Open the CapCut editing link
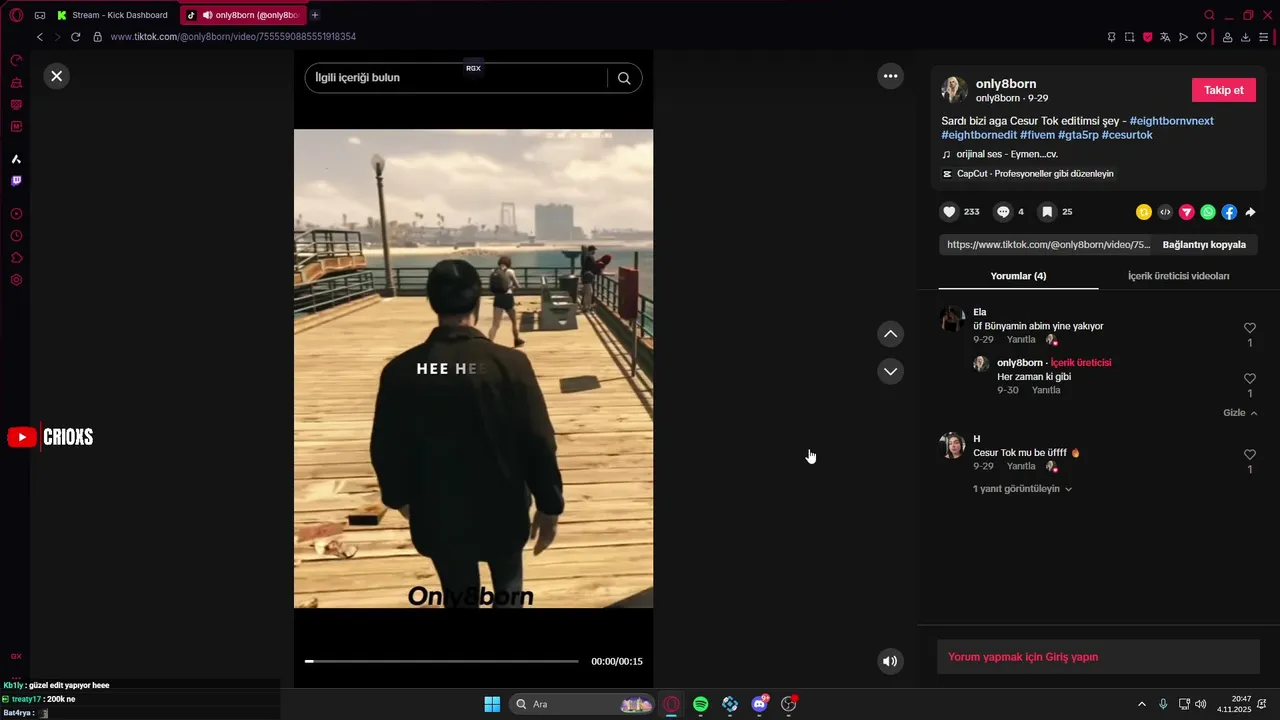 [x=1028, y=174]
